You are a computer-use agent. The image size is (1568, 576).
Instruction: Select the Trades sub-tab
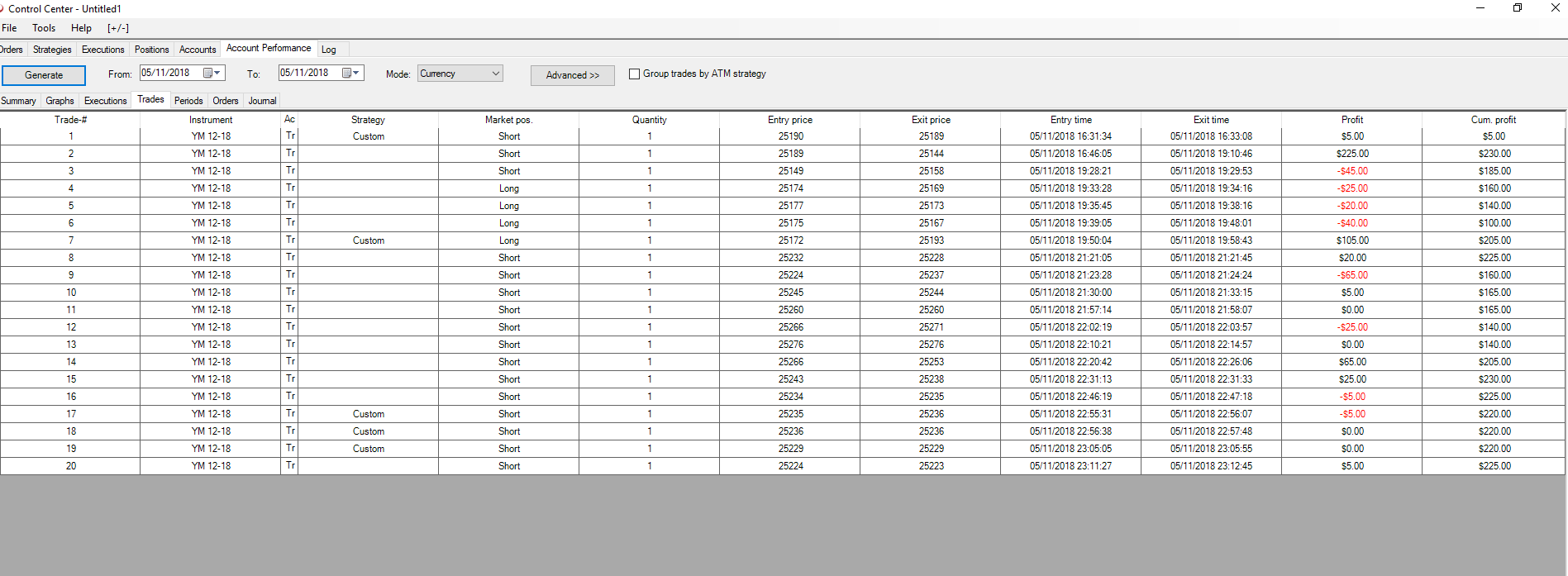(150, 99)
